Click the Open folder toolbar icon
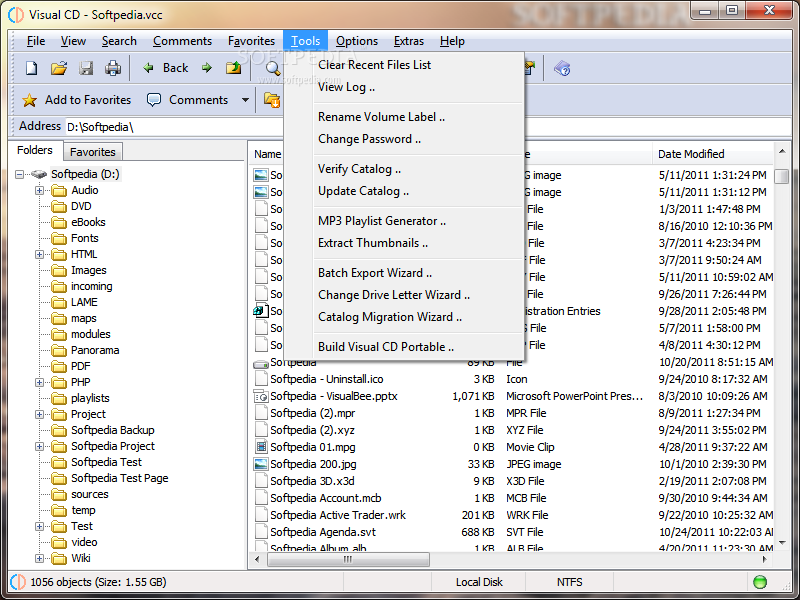This screenshot has height=600, width=800. pyautogui.click(x=59, y=68)
